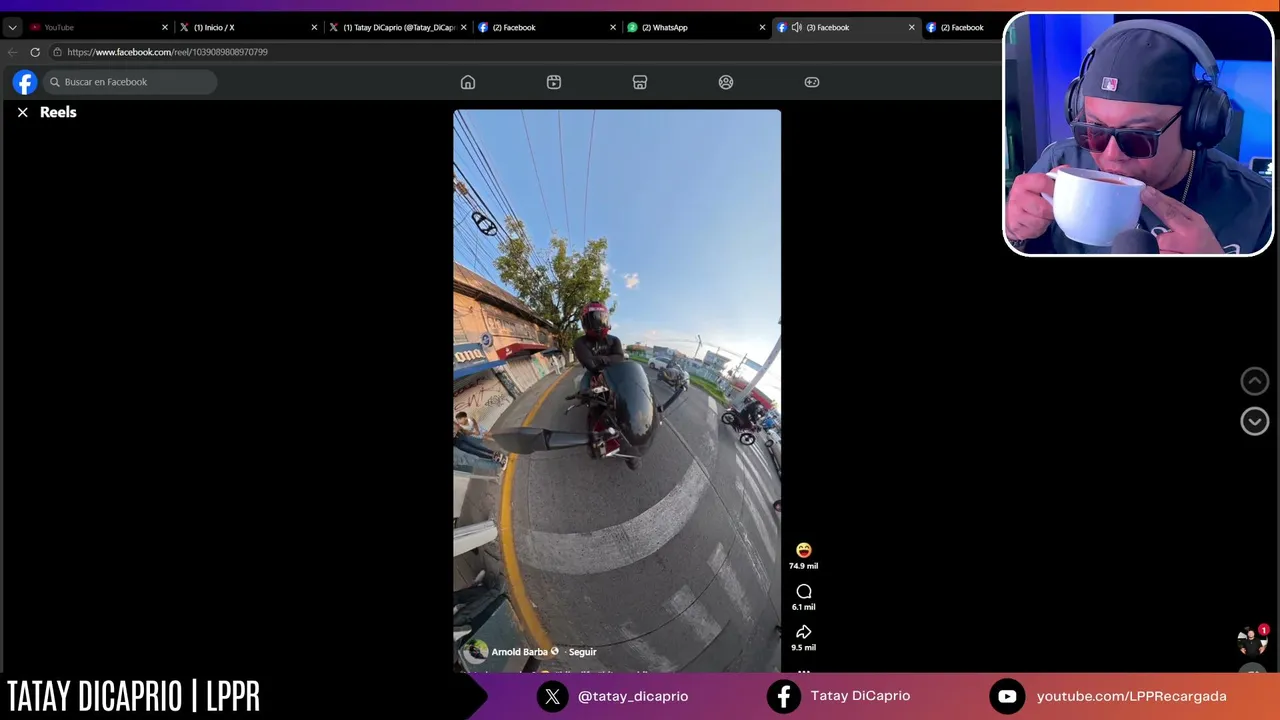Click Seguir to follow Arnold Barba
This screenshot has width=1280, height=720.
point(582,652)
